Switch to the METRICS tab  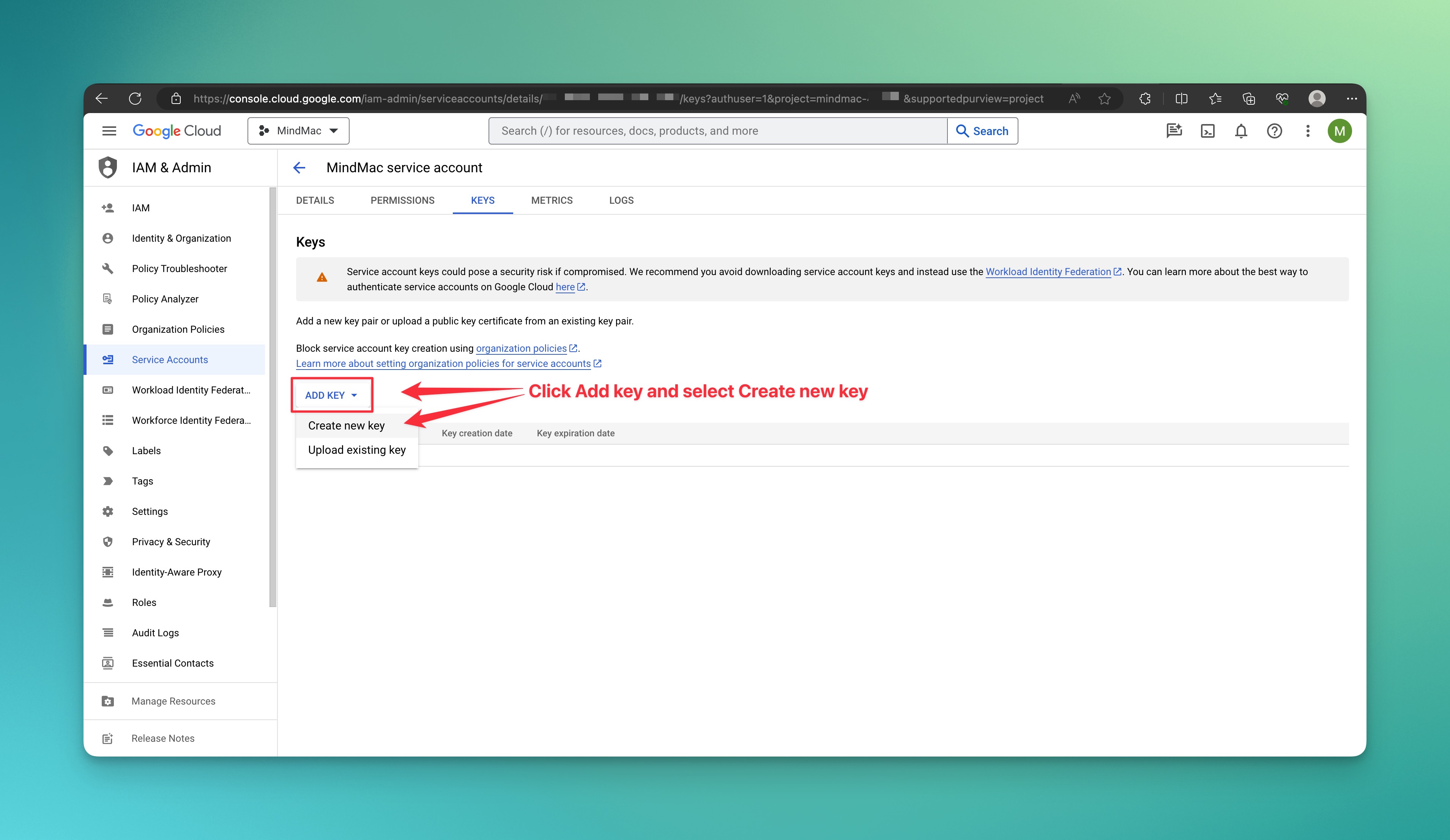(x=551, y=200)
